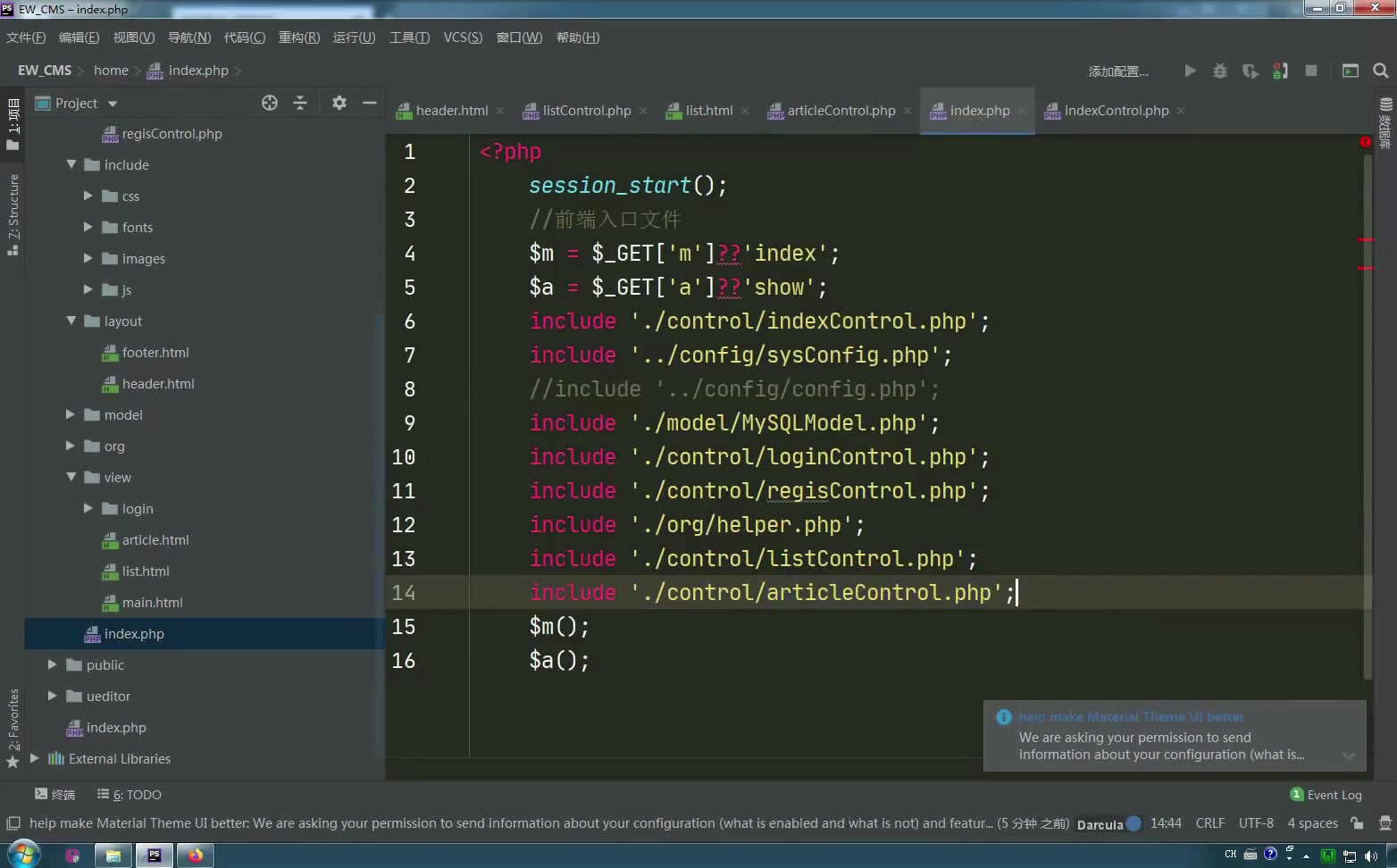Open the 6: TODO tool window

(130, 794)
